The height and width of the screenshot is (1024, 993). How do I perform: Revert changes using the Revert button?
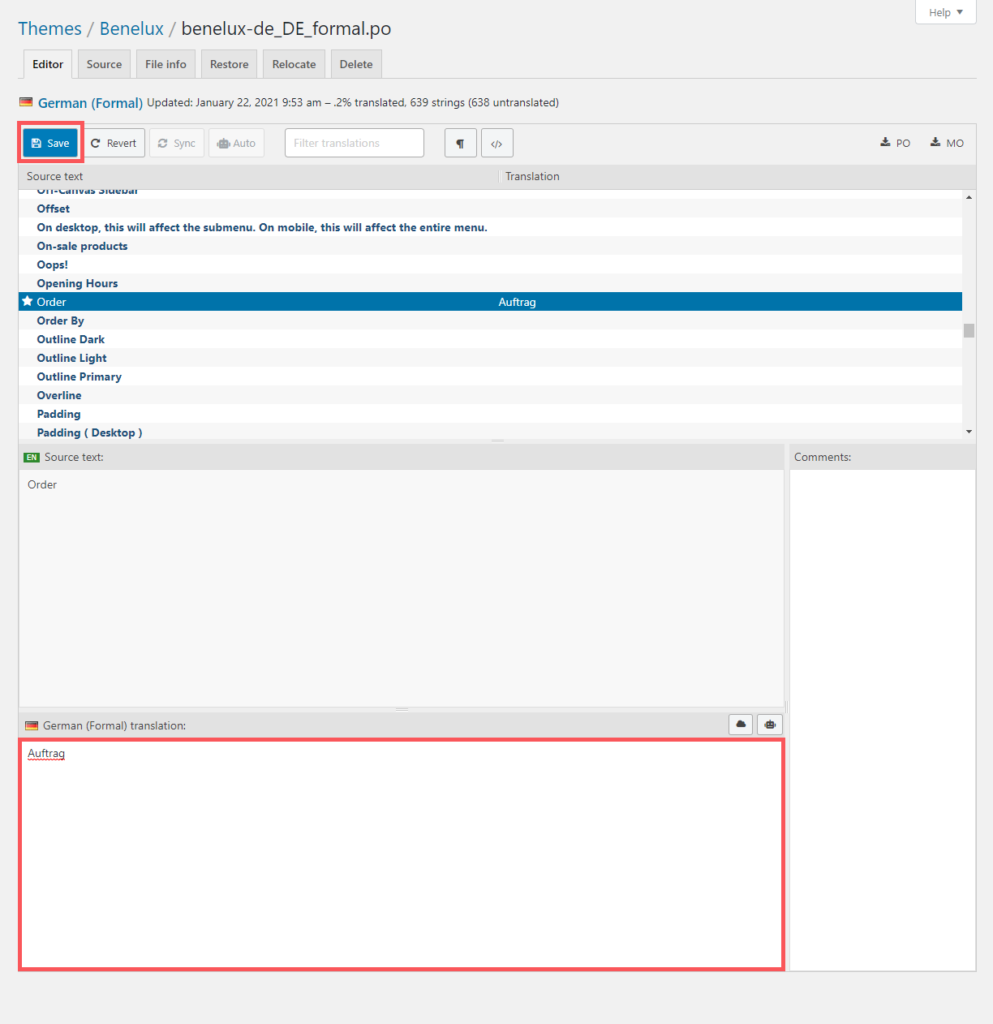(114, 143)
